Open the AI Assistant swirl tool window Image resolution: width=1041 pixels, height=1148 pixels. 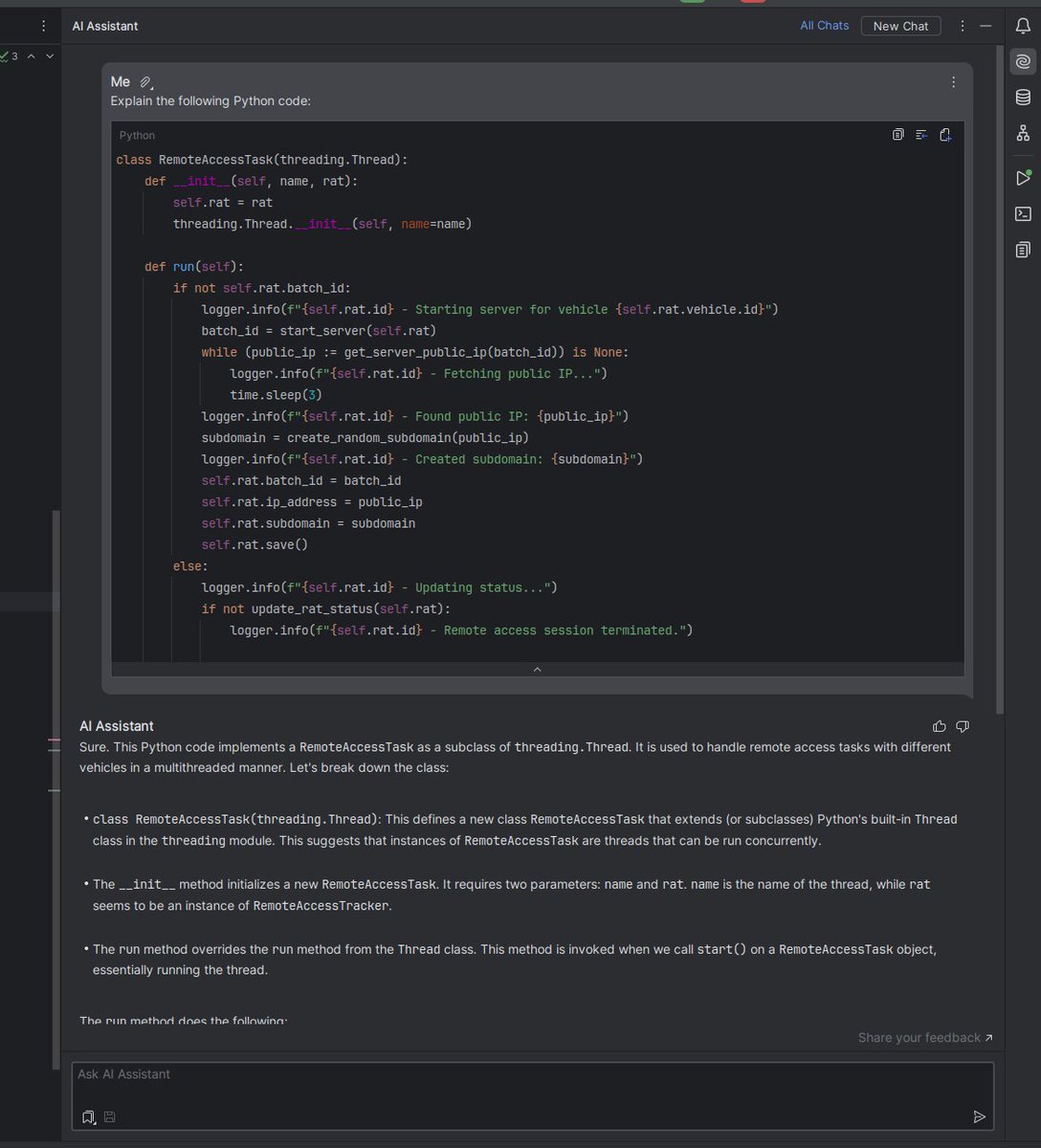(x=1023, y=61)
